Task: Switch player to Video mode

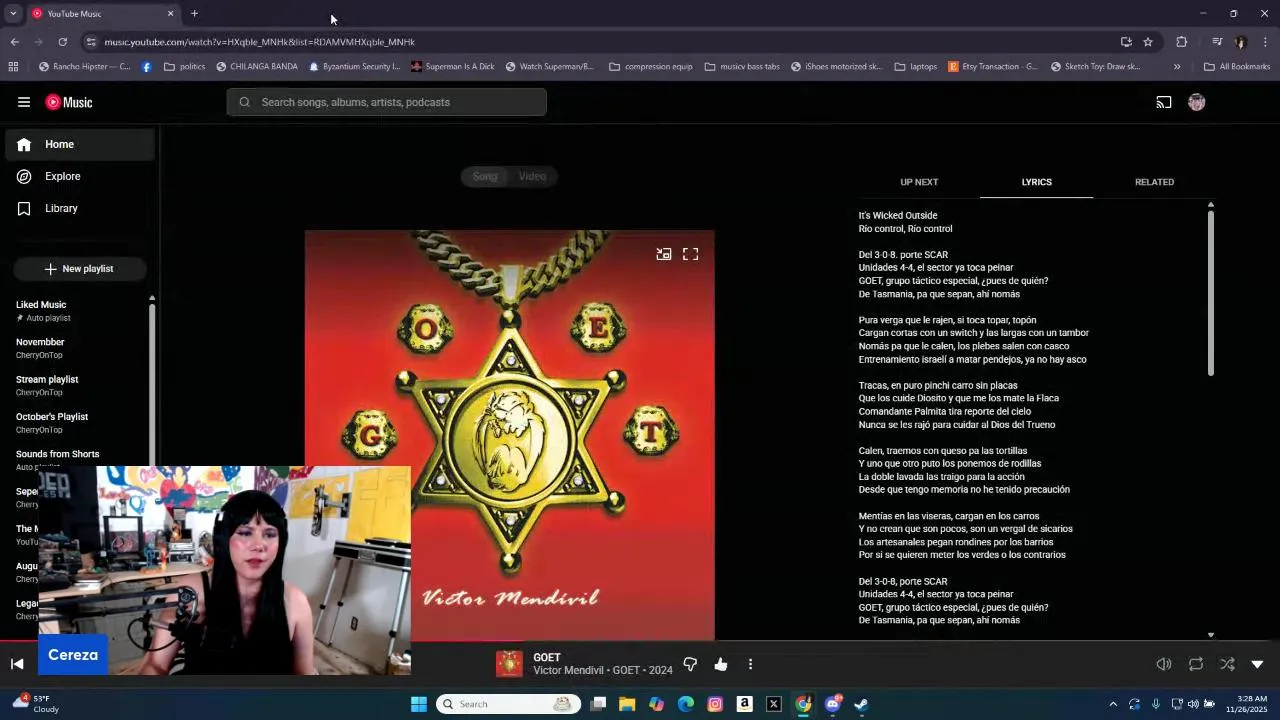Action: click(x=532, y=176)
